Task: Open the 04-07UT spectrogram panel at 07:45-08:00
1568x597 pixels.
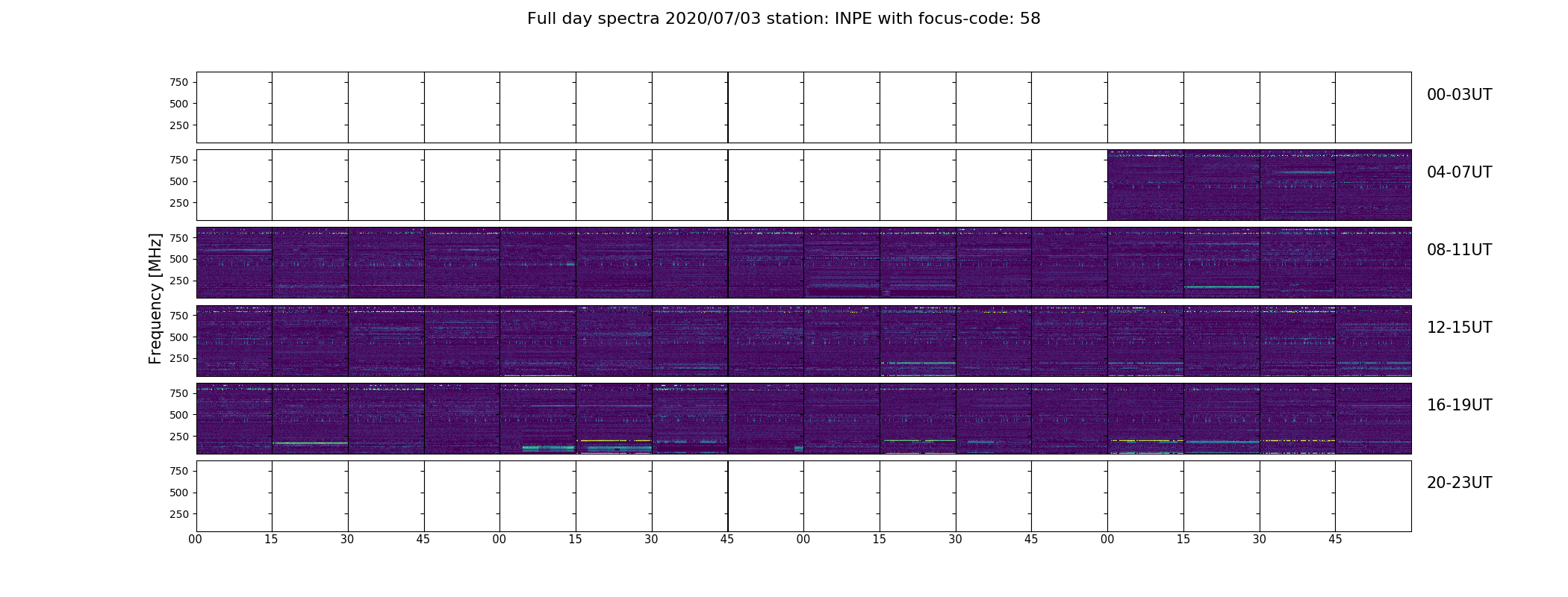Action: point(1373,185)
